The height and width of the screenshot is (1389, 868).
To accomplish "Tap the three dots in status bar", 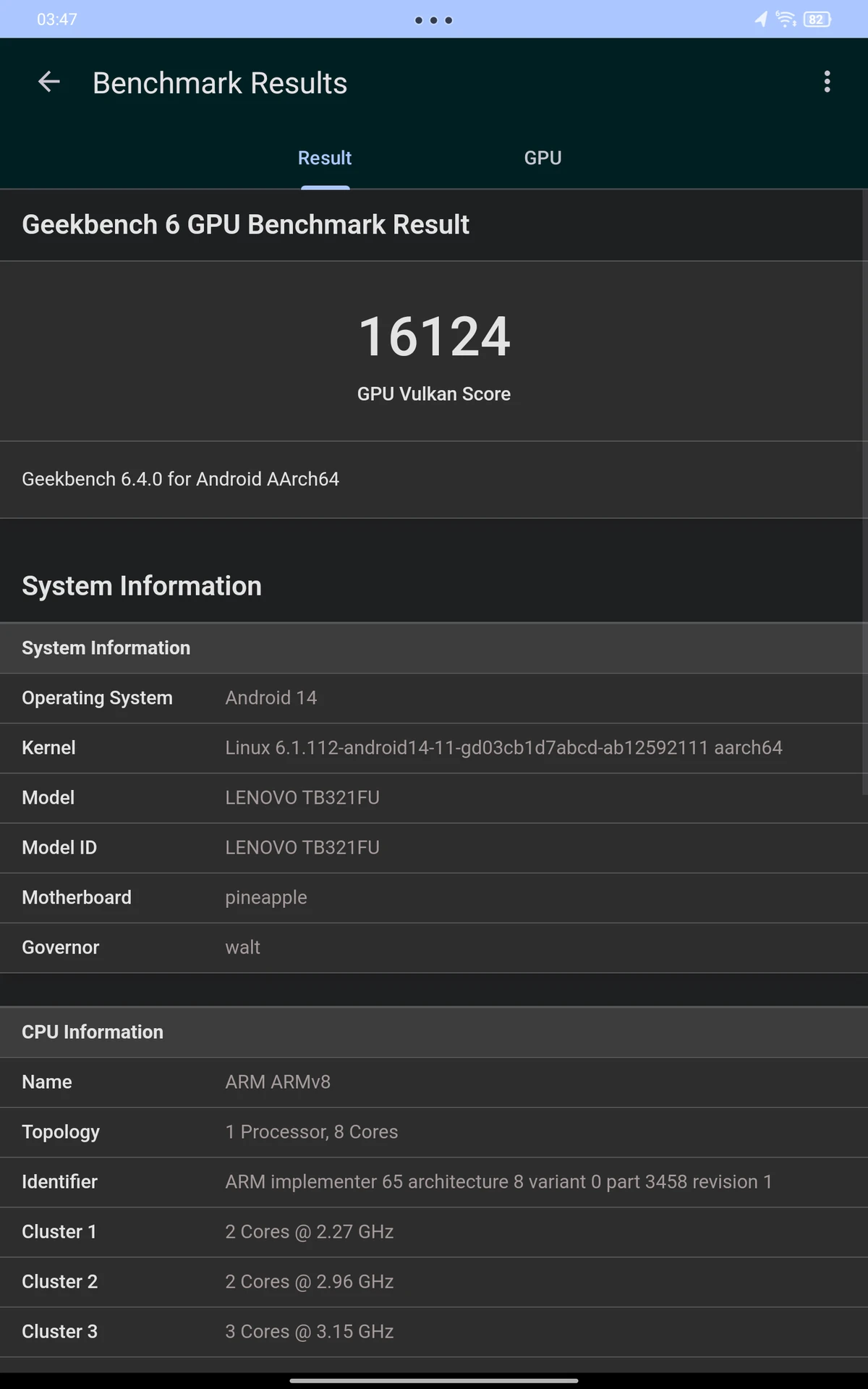I will pyautogui.click(x=433, y=20).
